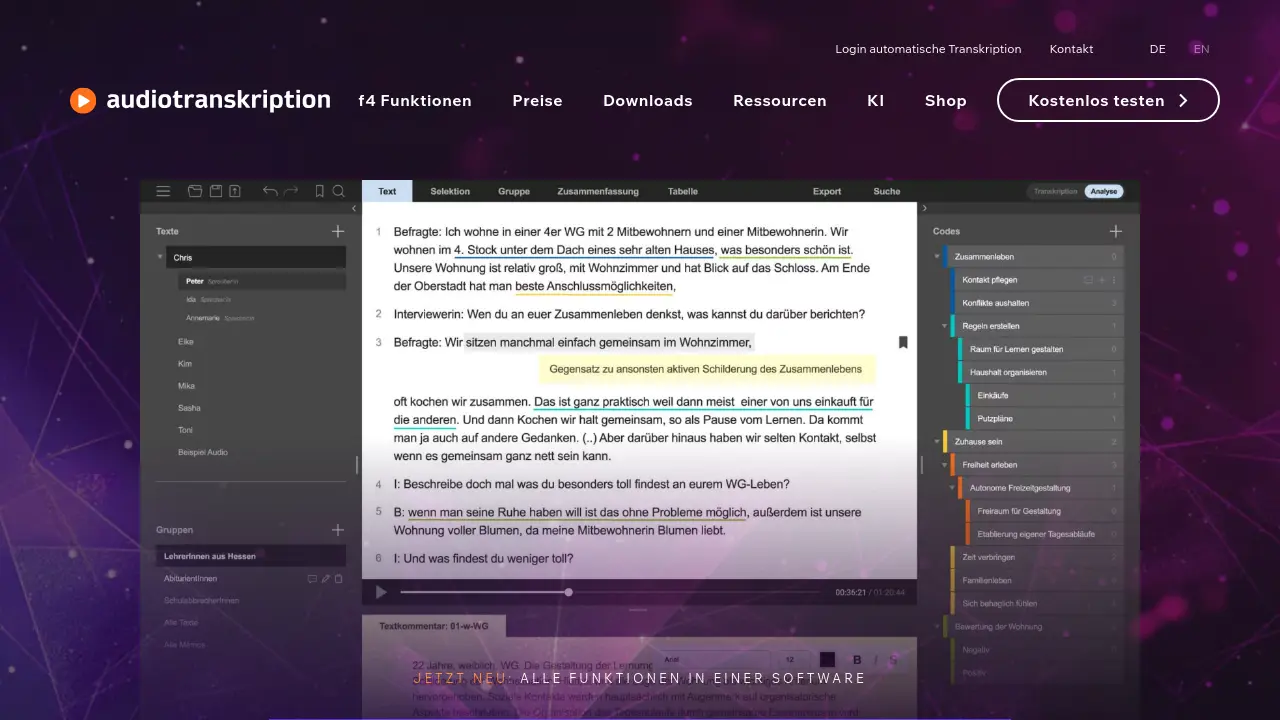Apply bold formatting in the Textkommentar toolbar
1280x720 pixels.
click(x=857, y=659)
